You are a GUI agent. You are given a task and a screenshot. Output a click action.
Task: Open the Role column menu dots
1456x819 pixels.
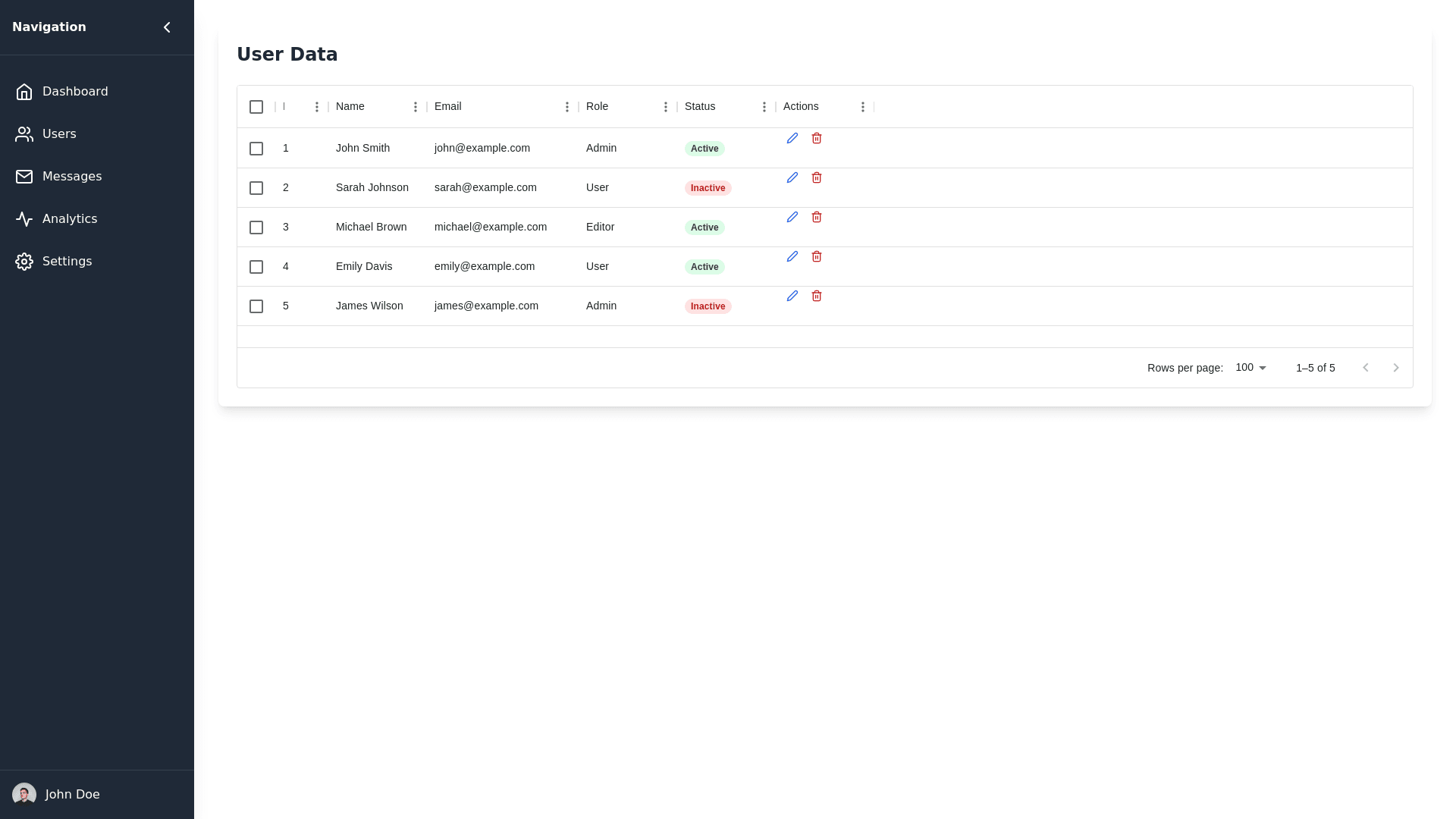pos(666,107)
